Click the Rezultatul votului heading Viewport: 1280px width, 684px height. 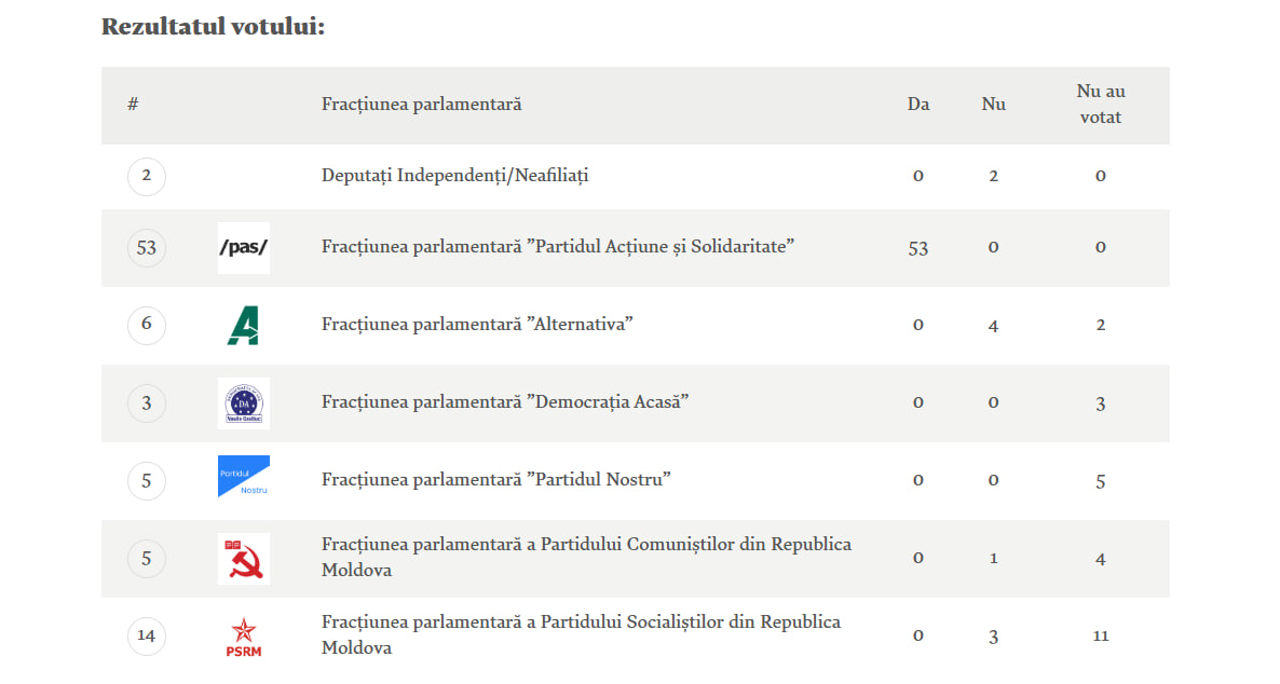213,27
